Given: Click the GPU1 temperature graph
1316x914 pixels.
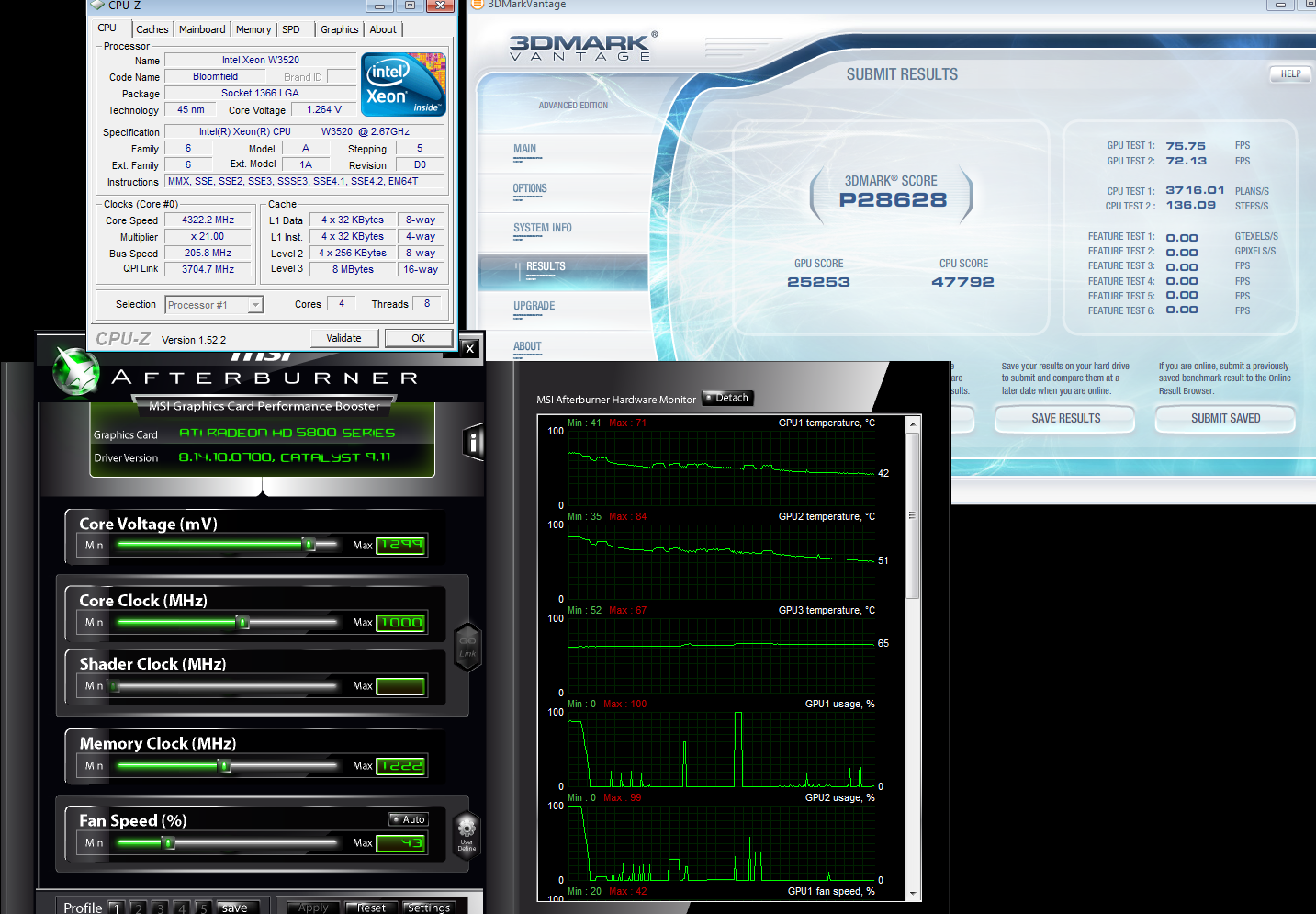Looking at the screenshot, I should click(x=721, y=467).
